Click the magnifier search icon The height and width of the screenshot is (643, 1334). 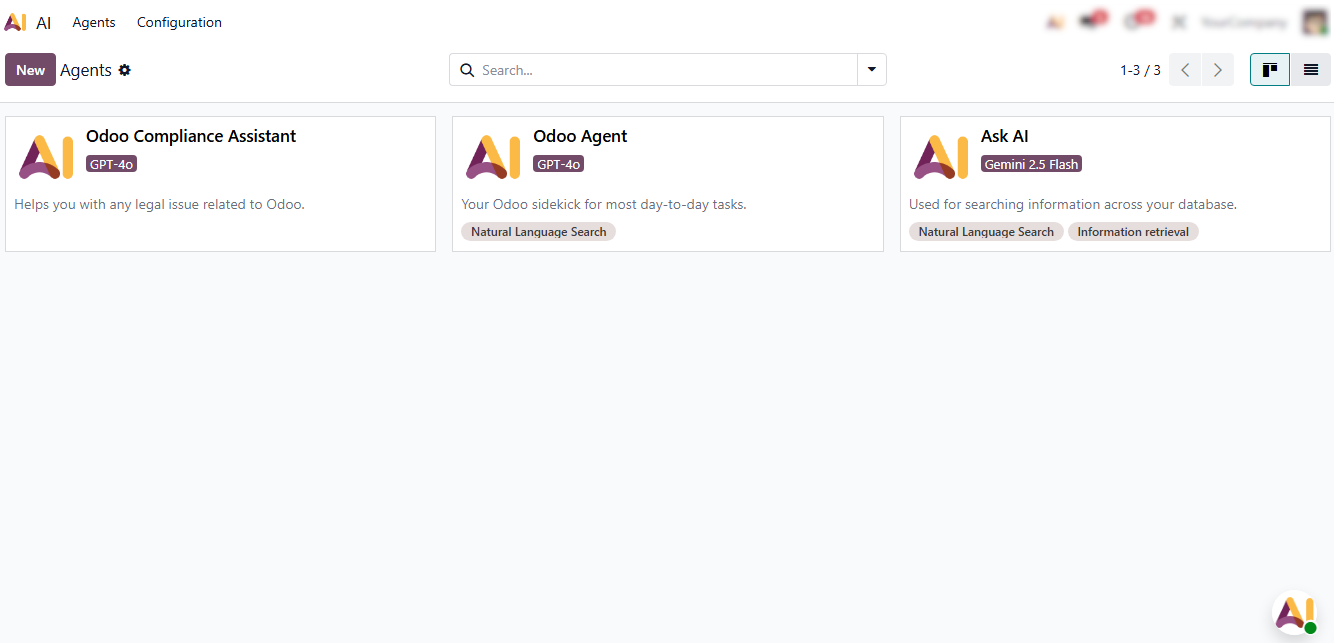point(467,70)
